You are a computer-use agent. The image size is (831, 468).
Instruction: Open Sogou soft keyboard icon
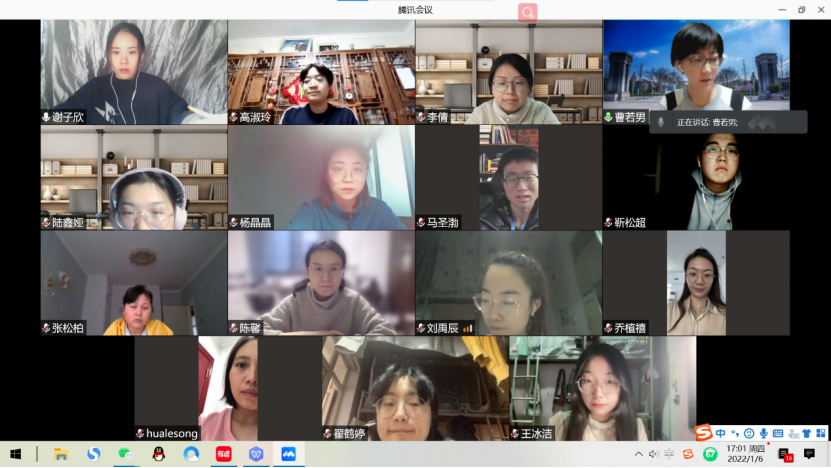point(778,433)
